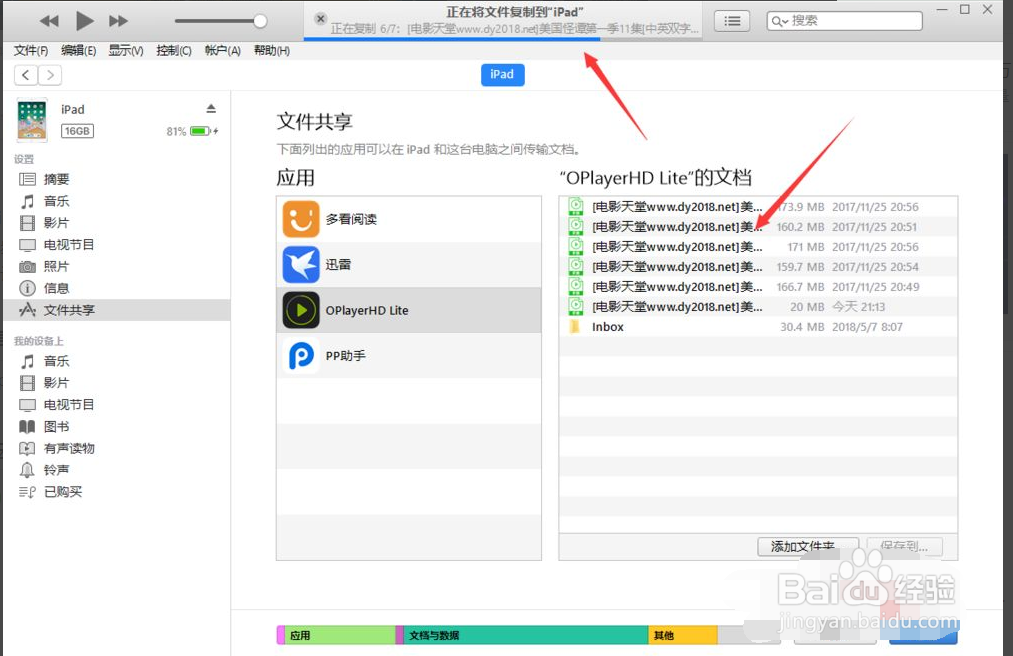Open 电视节目 under 我的设备上
The height and width of the screenshot is (656, 1013).
point(116,405)
